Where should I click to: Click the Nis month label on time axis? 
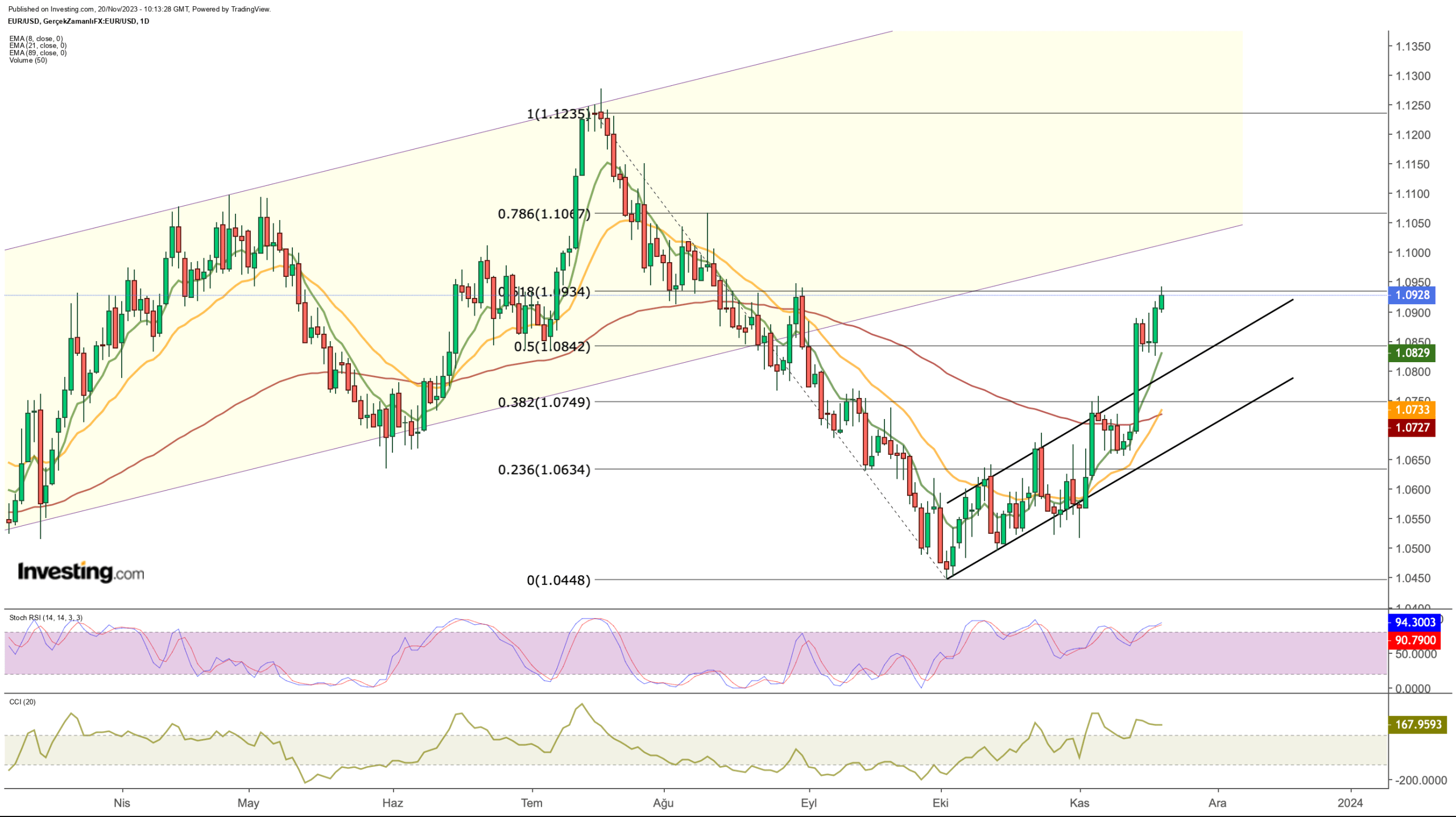[122, 803]
